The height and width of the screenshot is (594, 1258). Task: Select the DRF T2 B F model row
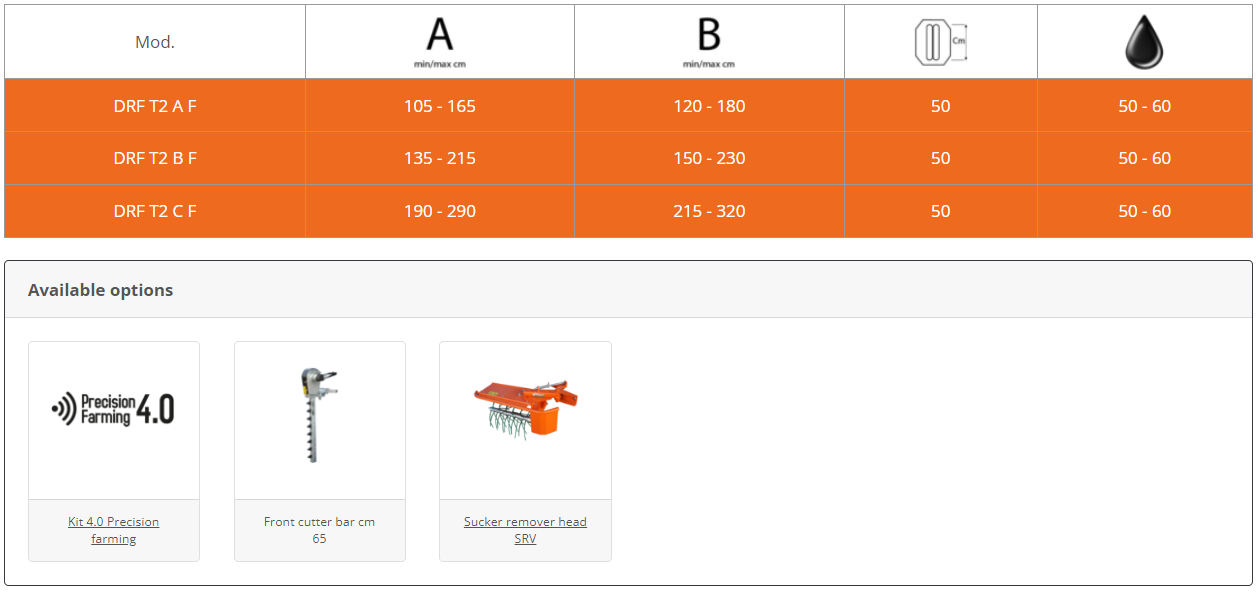(x=628, y=158)
